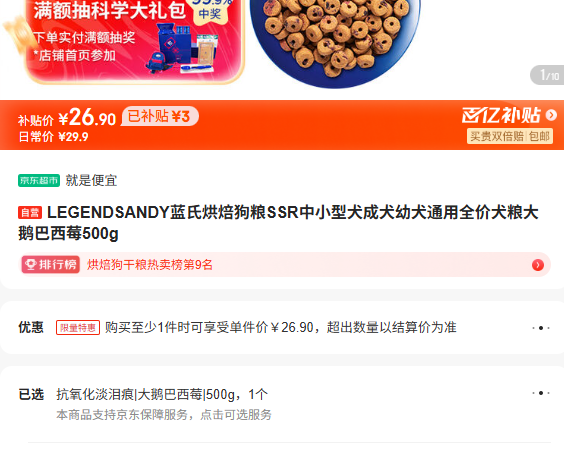Viewport: 564px width, 451px height.
Task: Open the 烘焙狗干粮热卖榜第9名 ranking bar
Action: click(285, 265)
